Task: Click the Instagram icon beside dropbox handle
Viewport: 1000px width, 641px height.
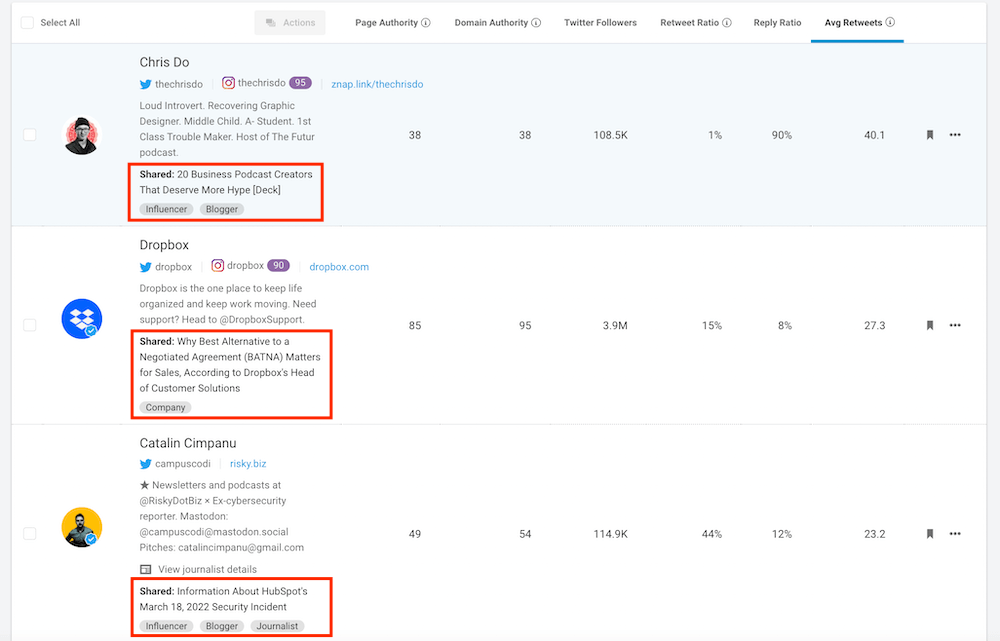Action: coord(218,266)
